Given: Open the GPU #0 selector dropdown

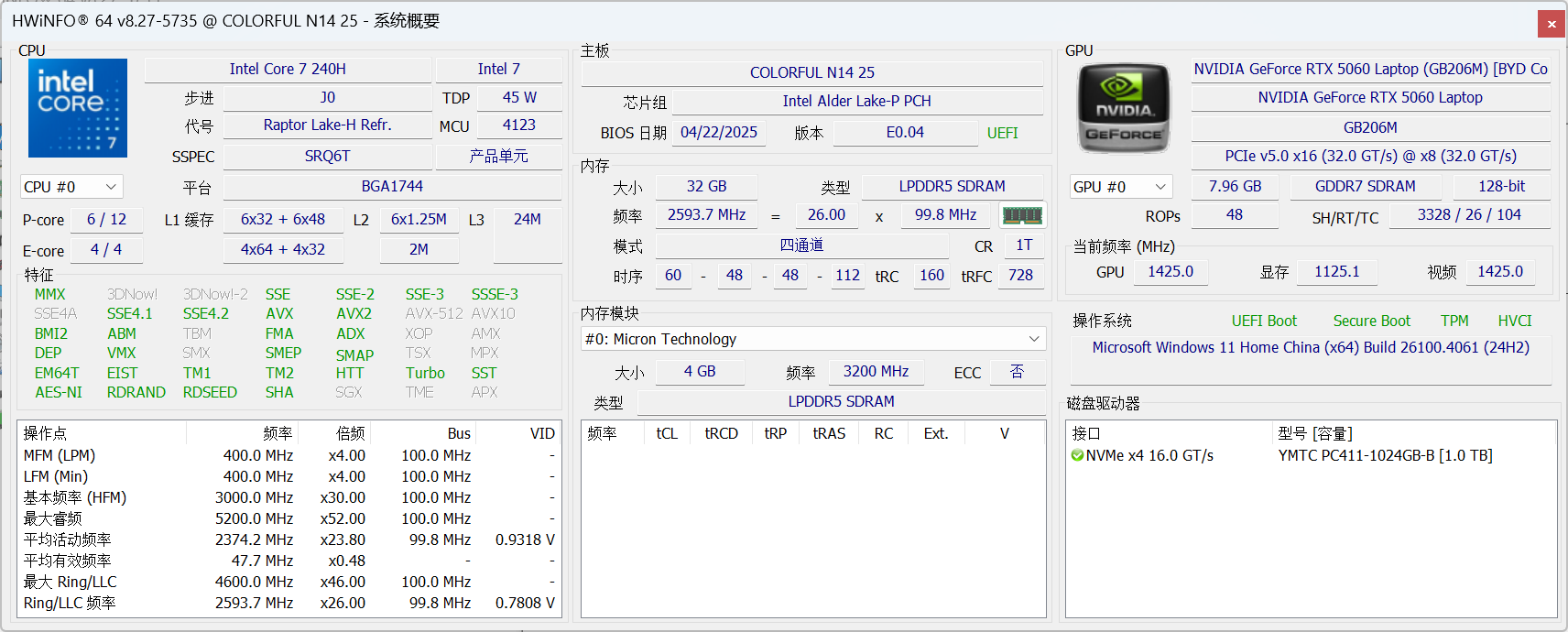Looking at the screenshot, I should click(x=1121, y=187).
